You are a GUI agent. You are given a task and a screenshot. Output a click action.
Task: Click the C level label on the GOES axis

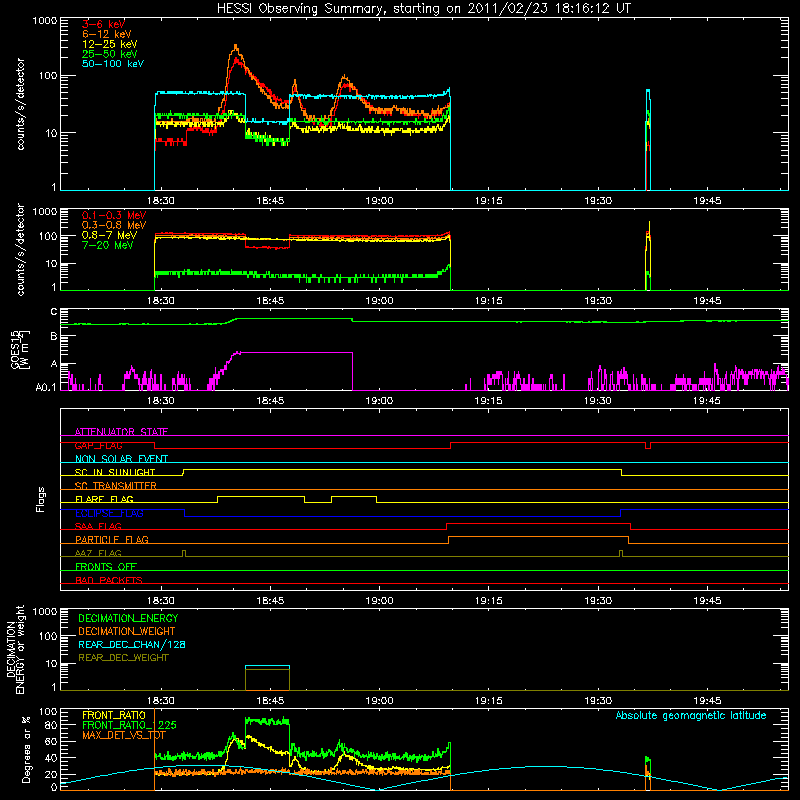click(54, 312)
